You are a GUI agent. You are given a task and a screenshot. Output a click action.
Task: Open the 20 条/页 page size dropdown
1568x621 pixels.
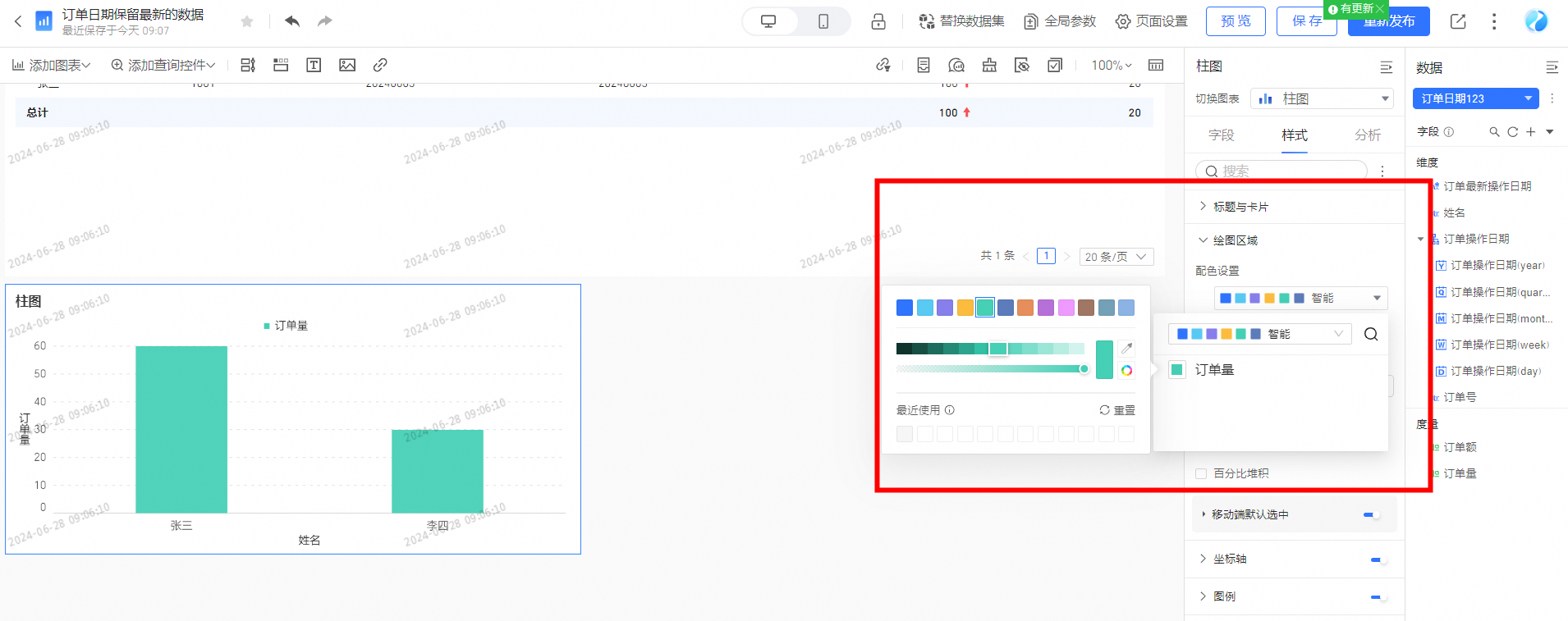tap(1116, 257)
